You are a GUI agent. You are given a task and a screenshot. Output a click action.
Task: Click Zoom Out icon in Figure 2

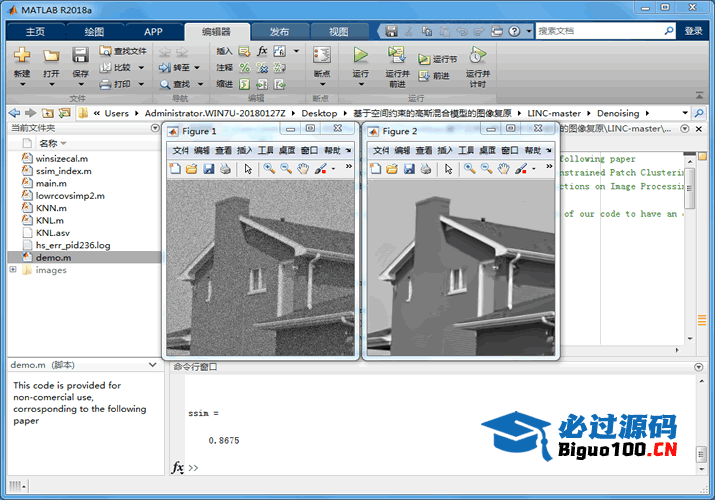tap(487, 169)
